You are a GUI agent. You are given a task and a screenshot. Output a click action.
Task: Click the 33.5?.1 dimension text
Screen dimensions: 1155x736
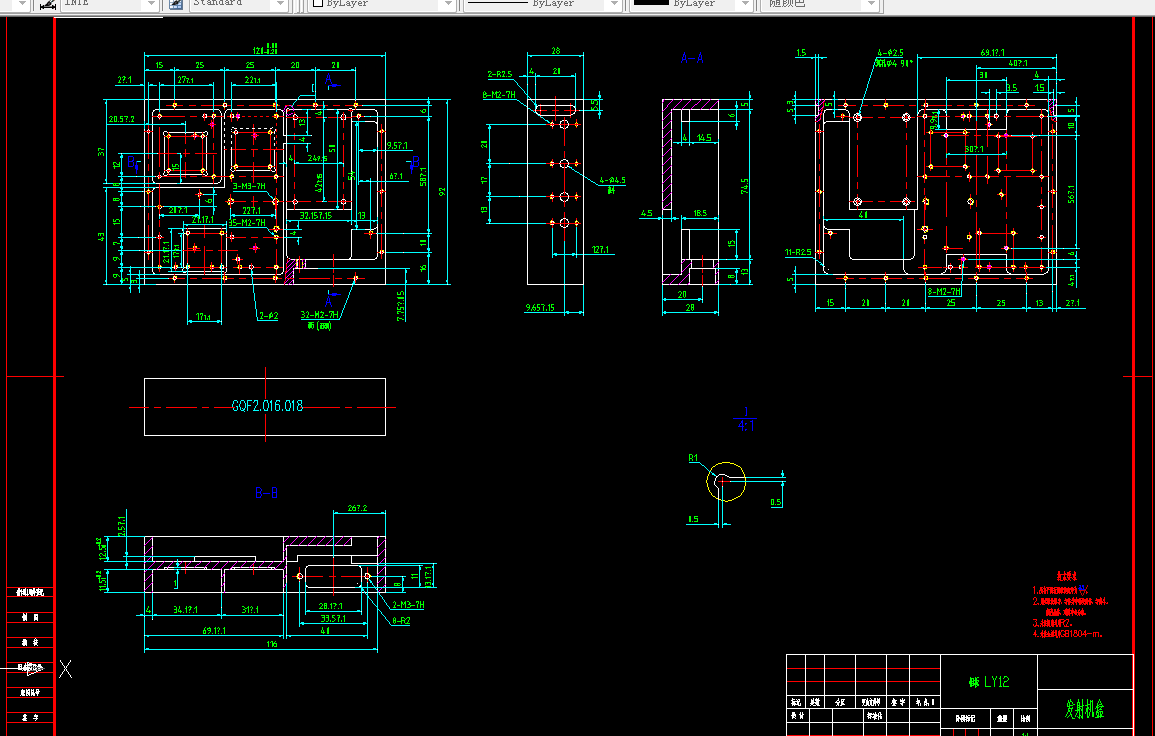point(334,619)
